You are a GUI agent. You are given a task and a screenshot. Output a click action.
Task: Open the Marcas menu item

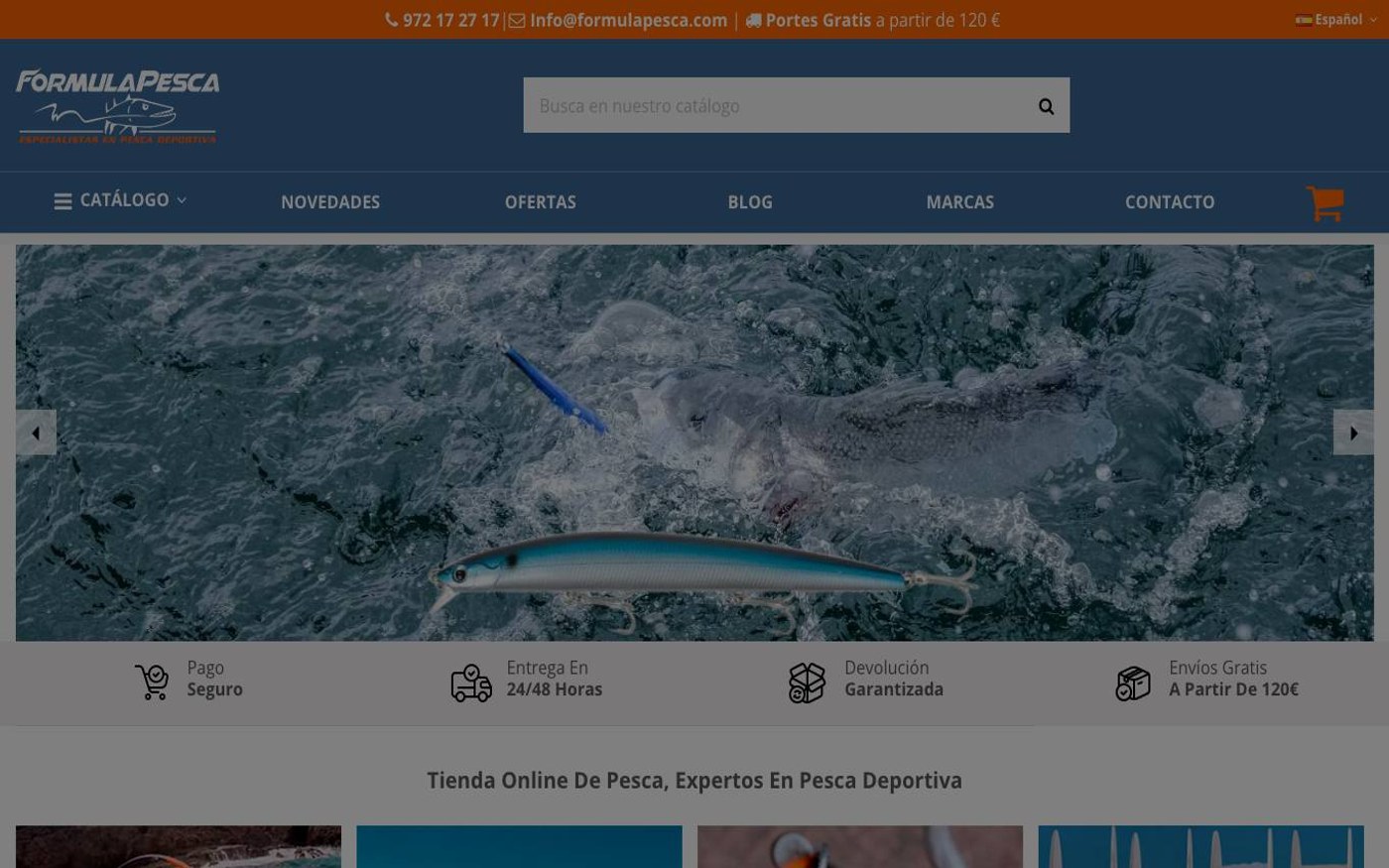click(x=959, y=202)
